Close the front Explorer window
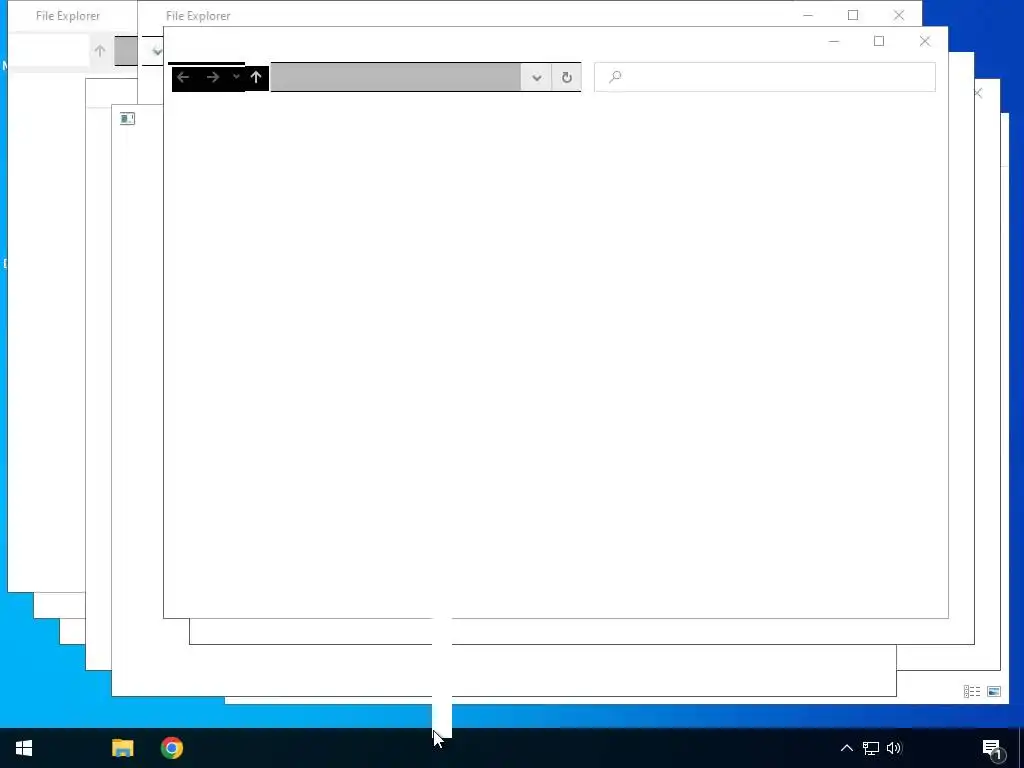 tap(925, 41)
